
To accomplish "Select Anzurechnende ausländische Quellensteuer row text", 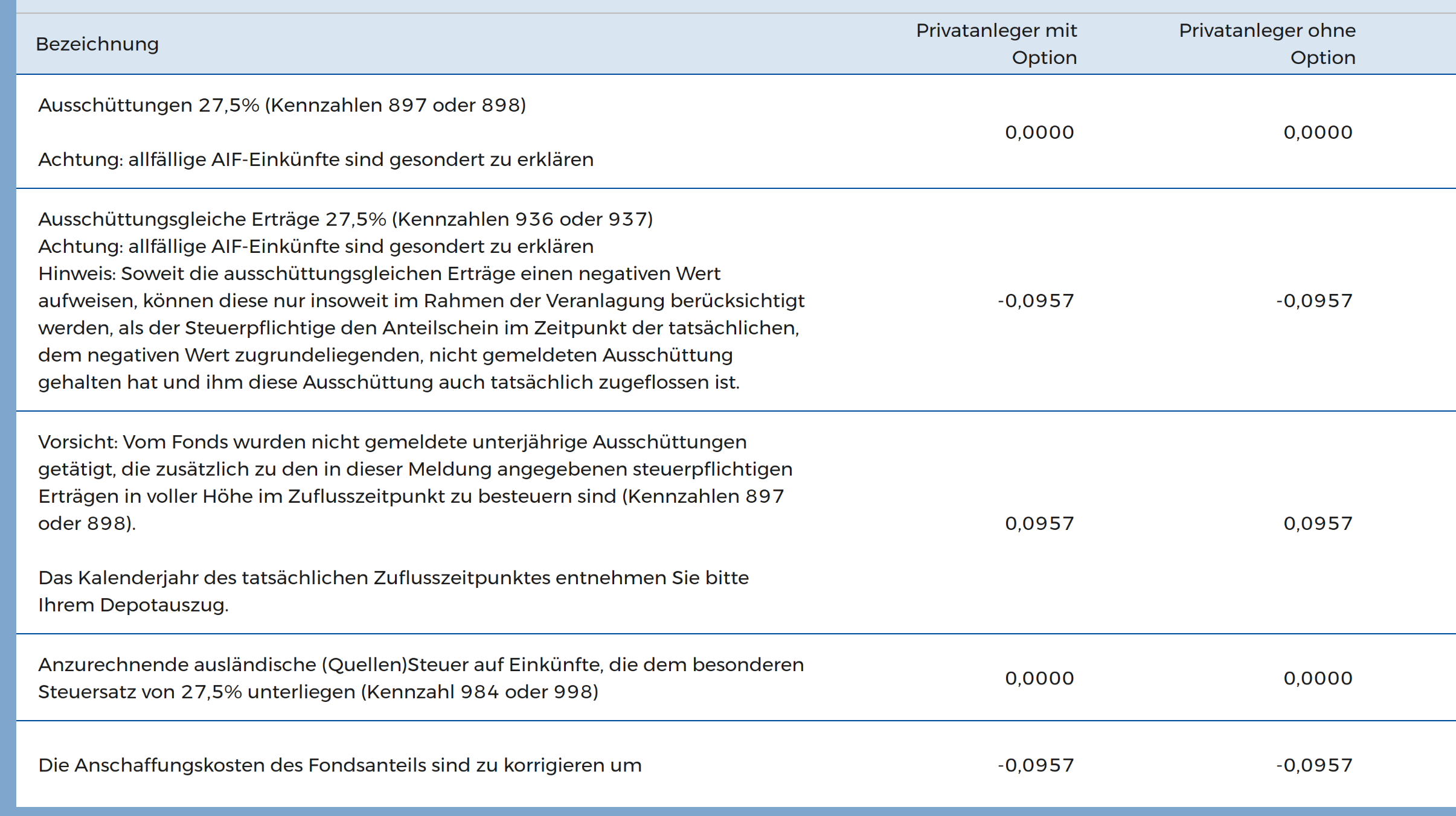I will [421, 678].
